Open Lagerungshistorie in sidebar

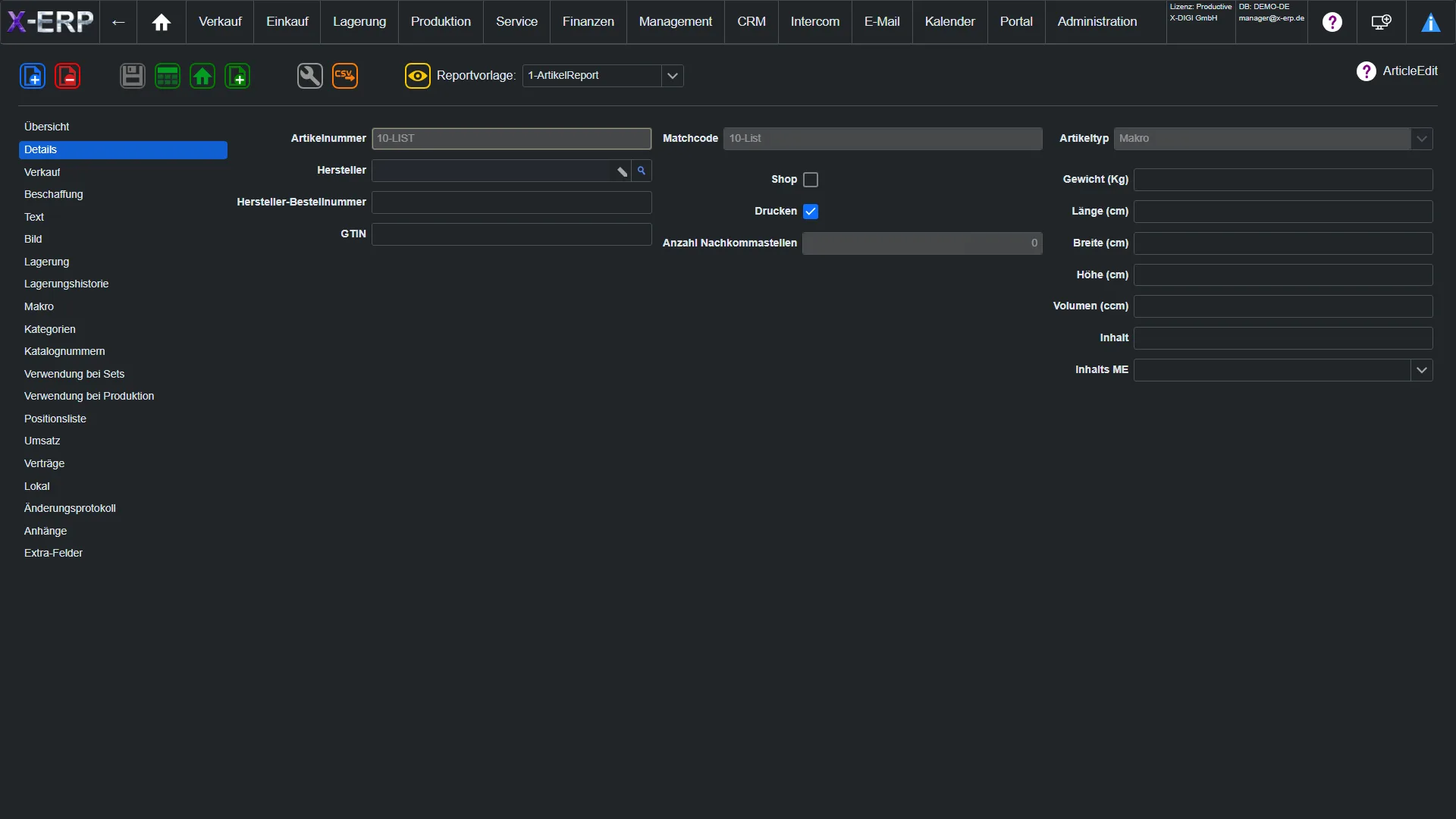pos(123,284)
